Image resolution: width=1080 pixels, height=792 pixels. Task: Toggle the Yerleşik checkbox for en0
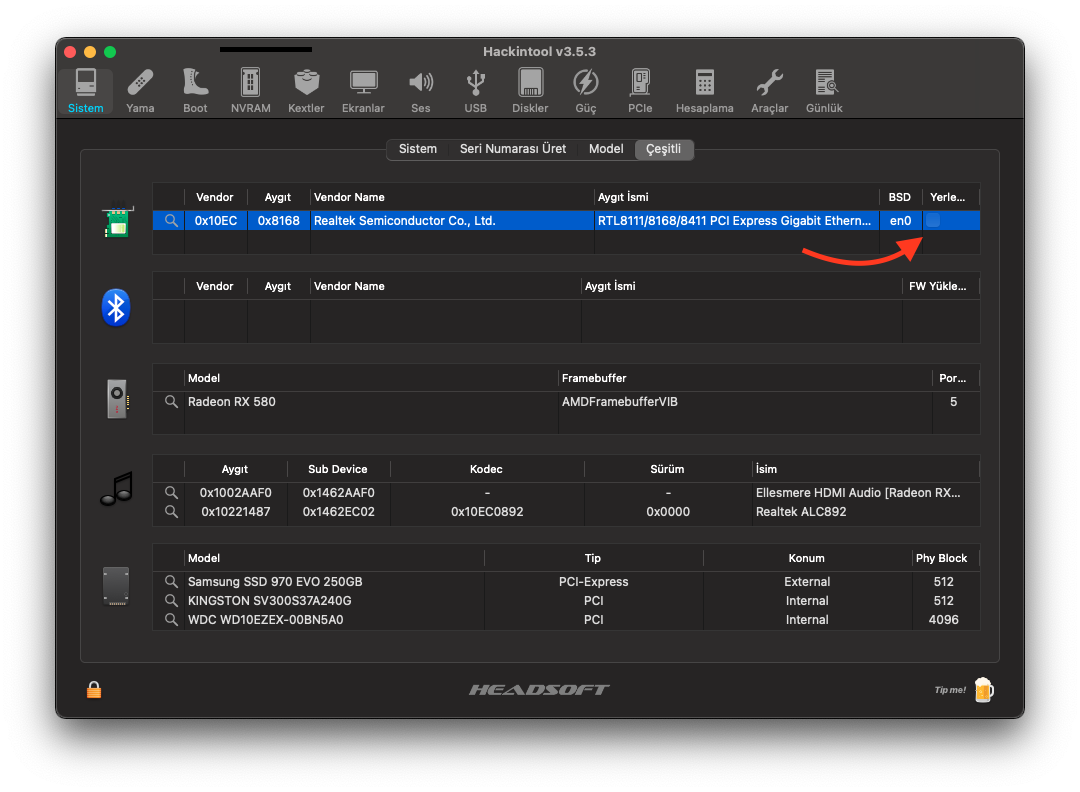coord(933,221)
